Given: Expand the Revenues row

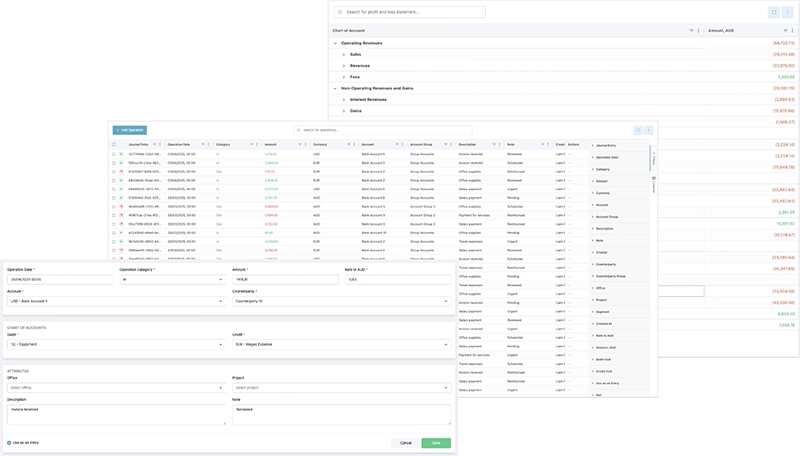Looking at the screenshot, I should pos(344,66).
